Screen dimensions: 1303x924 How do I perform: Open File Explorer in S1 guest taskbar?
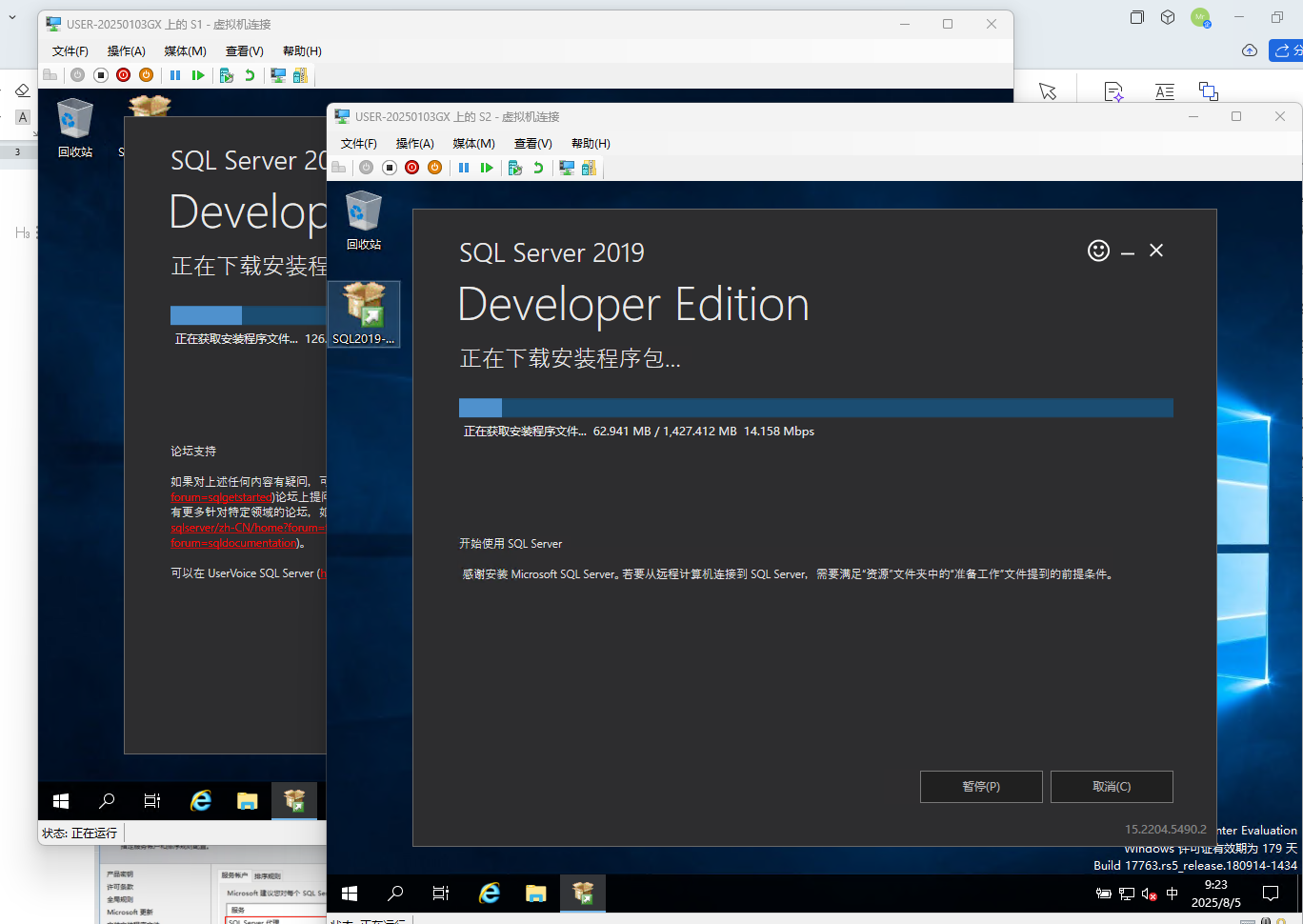pos(248,801)
